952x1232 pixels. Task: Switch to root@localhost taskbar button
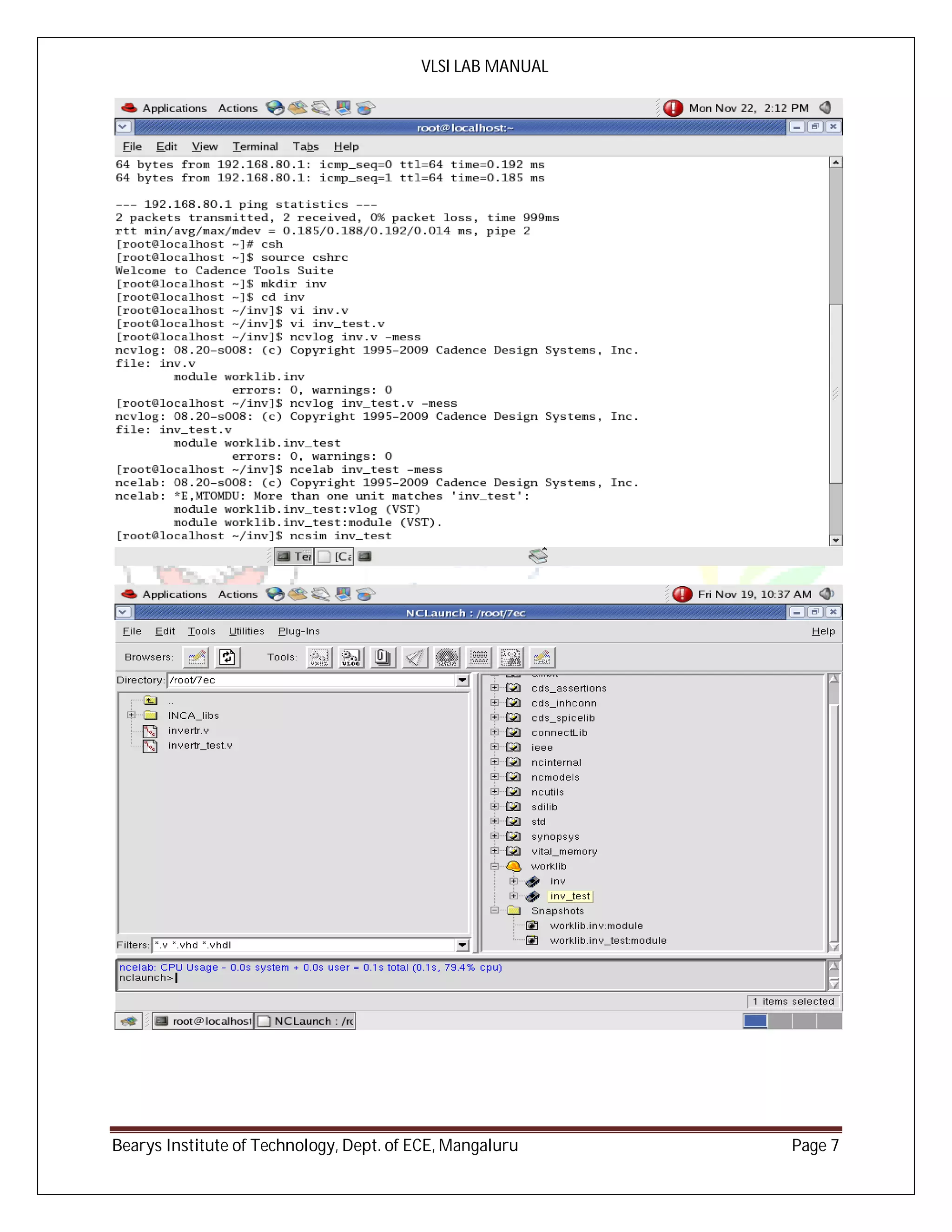204,1021
